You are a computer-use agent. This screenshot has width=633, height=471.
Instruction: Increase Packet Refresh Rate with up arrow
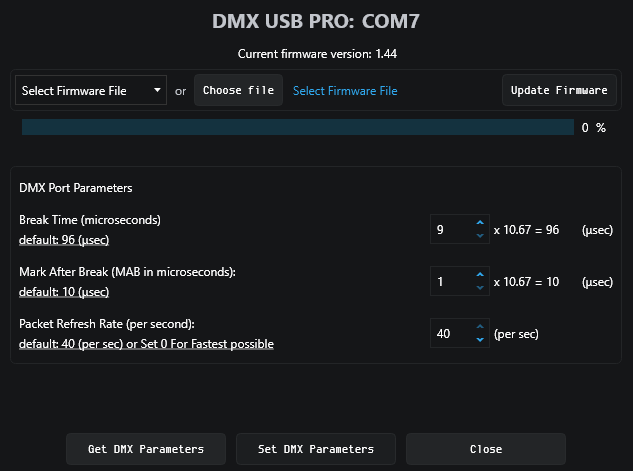(x=480, y=327)
